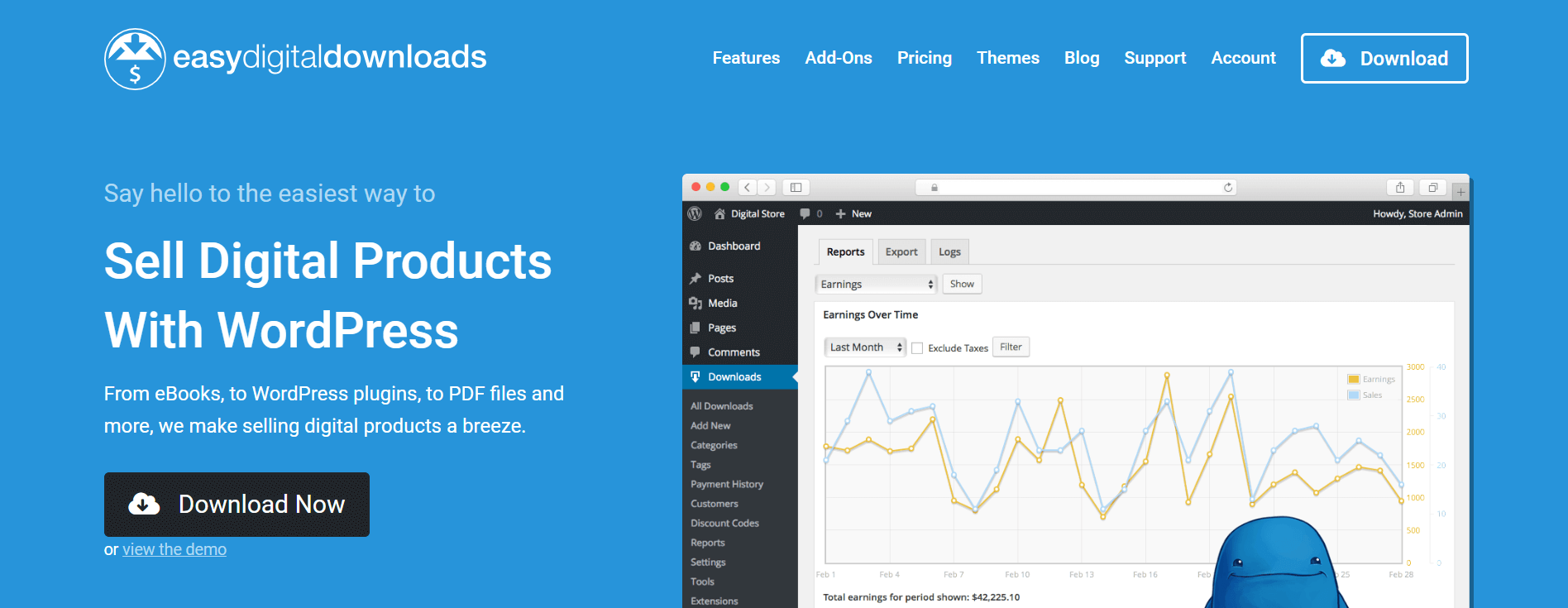Click the browser reload icon

coord(1228,188)
